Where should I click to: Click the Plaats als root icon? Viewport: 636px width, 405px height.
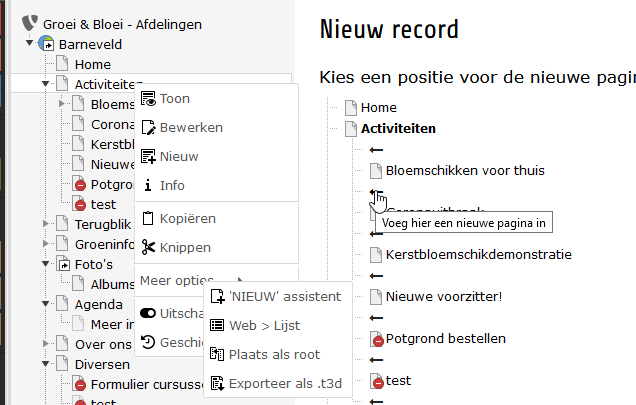click(x=218, y=353)
